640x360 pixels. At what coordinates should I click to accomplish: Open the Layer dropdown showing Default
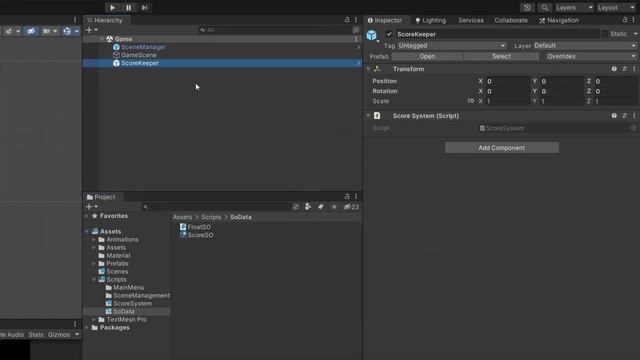pyautogui.click(x=585, y=46)
